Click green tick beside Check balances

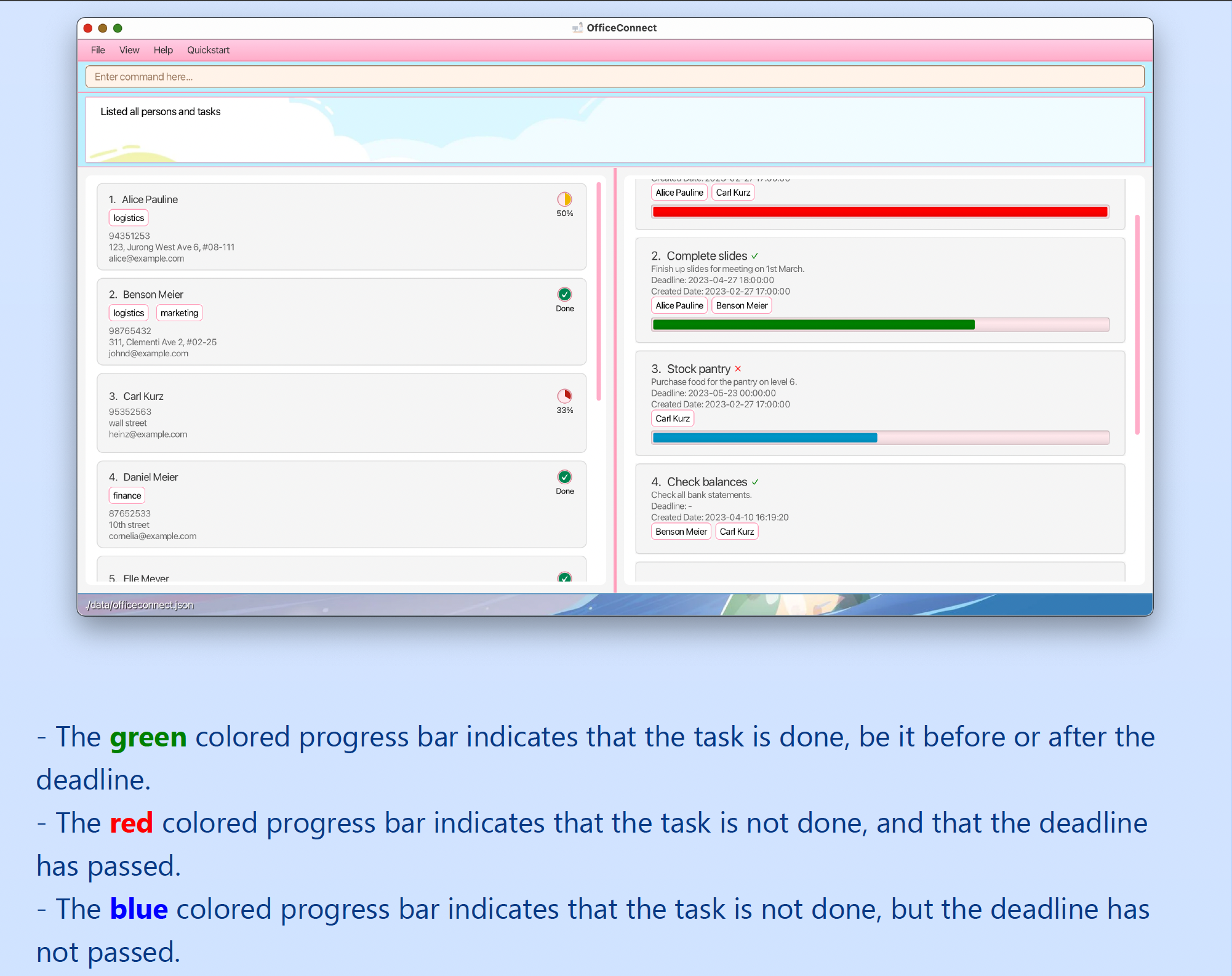point(755,482)
